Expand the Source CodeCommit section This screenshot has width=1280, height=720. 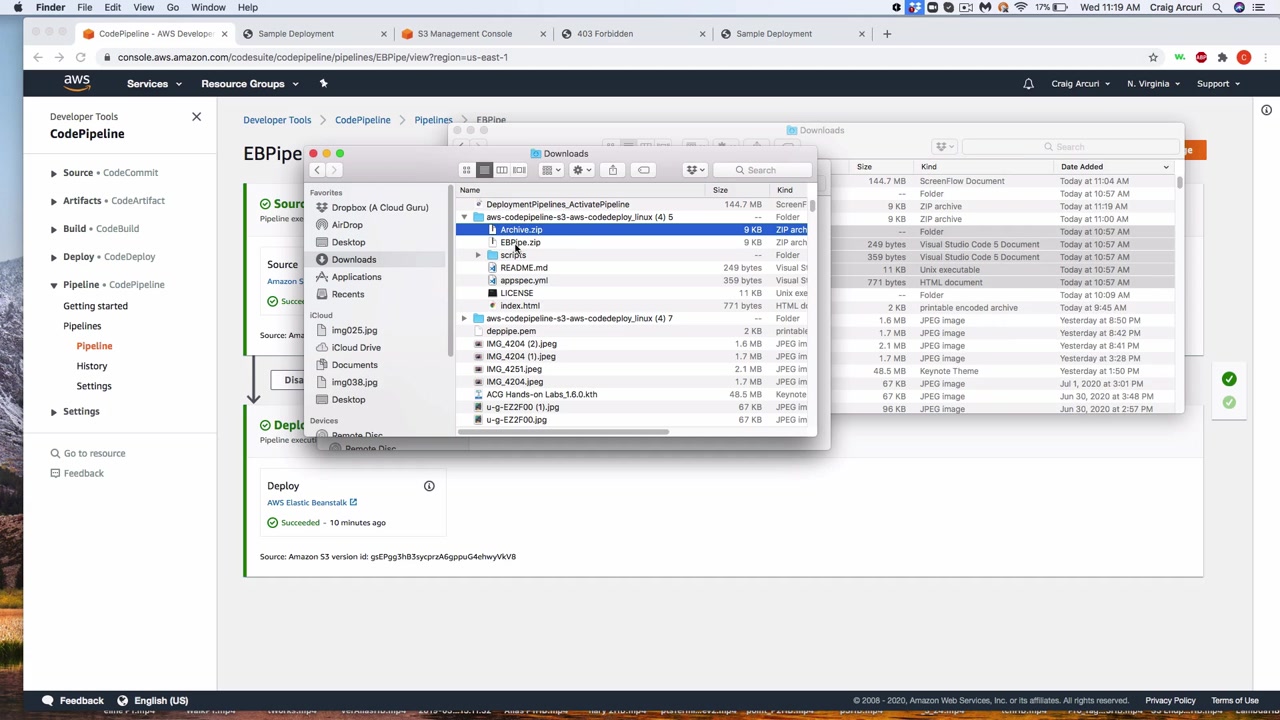point(54,173)
